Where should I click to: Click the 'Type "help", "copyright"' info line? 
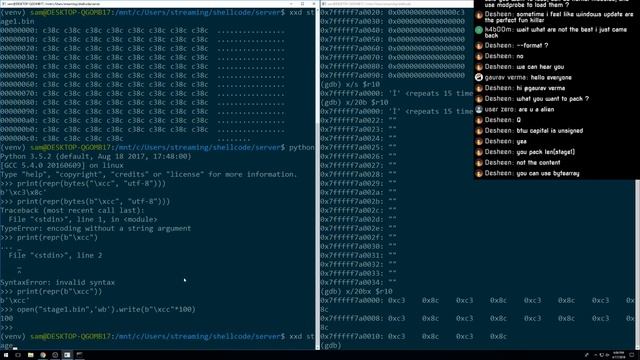click(x=149, y=174)
